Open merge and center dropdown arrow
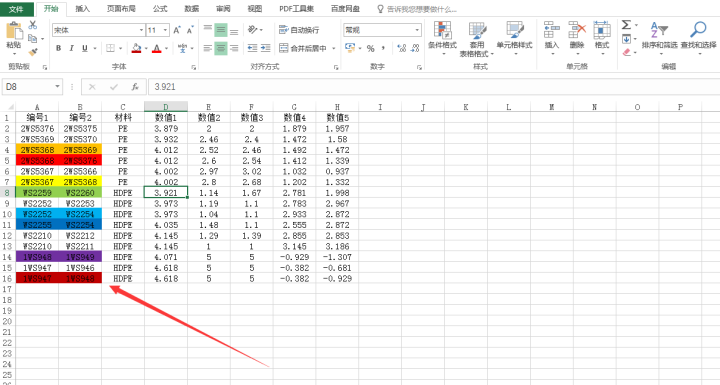 (x=334, y=48)
